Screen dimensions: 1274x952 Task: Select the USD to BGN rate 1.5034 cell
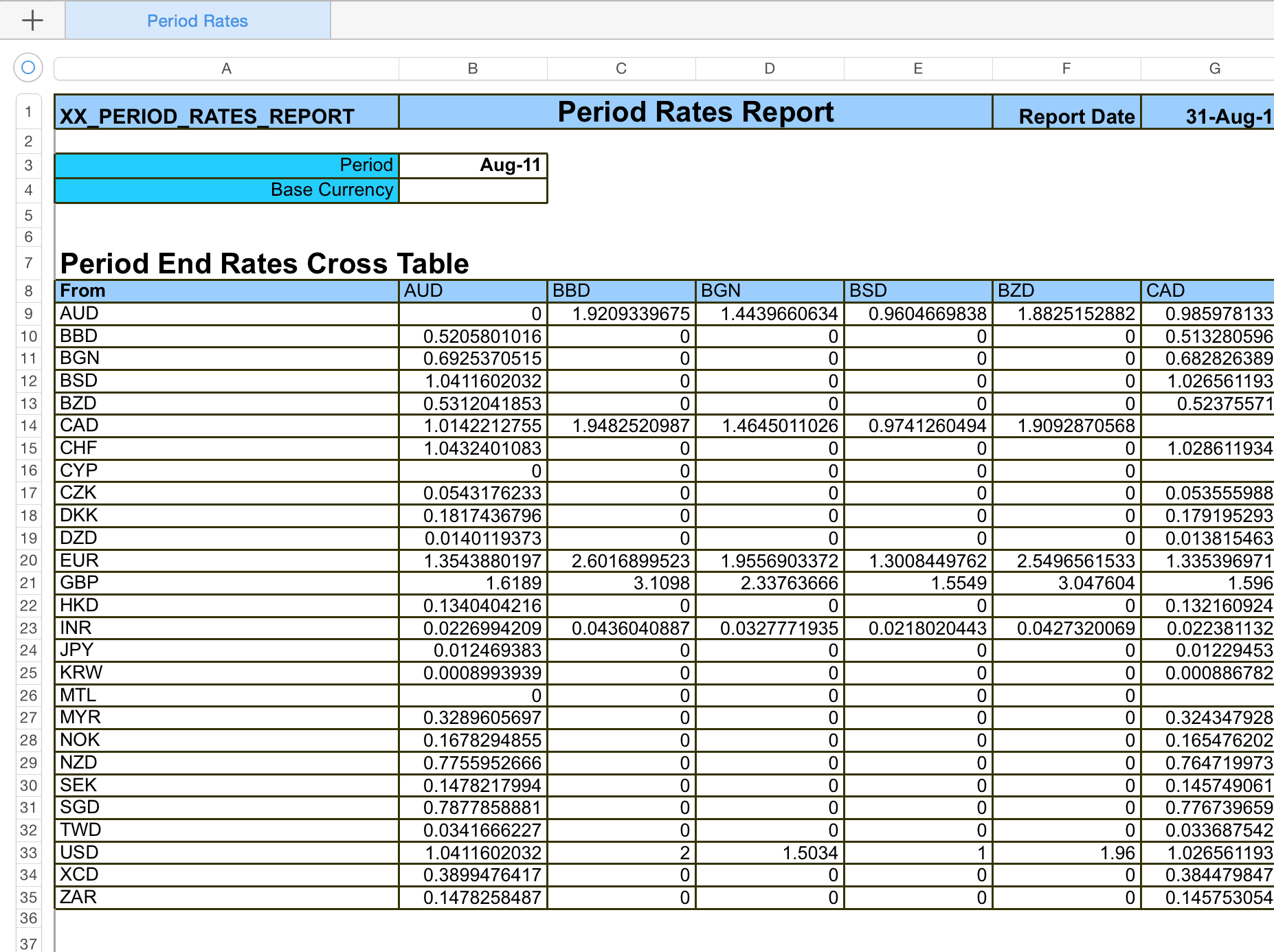point(769,852)
